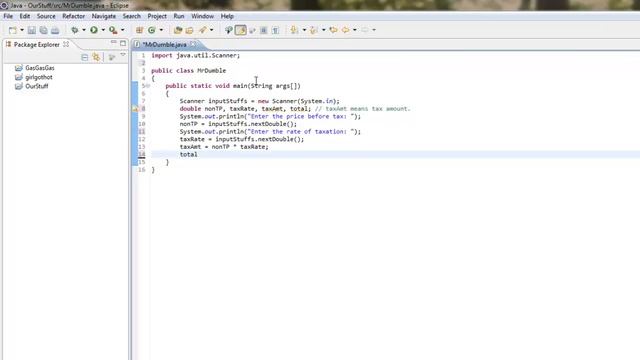Click 'import java.util.Scanner;' on line 1

(x=196, y=56)
